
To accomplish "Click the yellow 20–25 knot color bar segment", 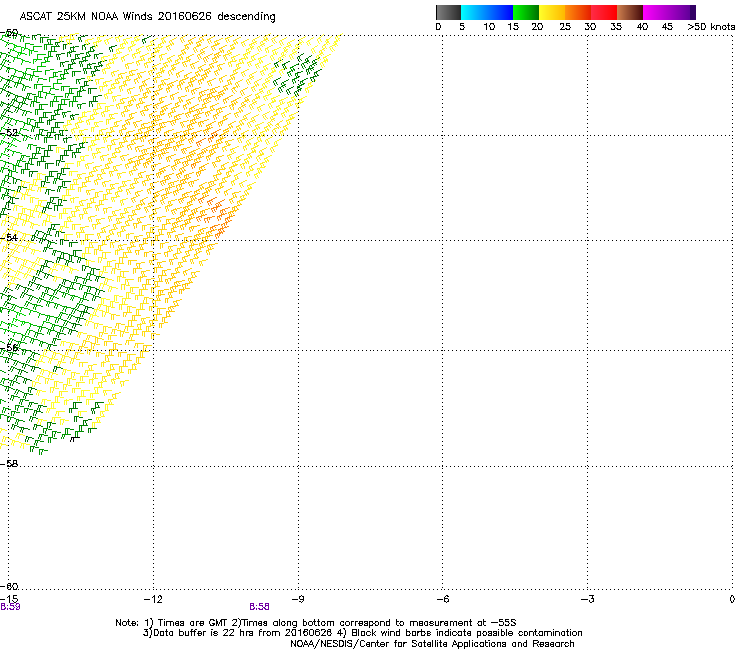I will pos(552,12).
